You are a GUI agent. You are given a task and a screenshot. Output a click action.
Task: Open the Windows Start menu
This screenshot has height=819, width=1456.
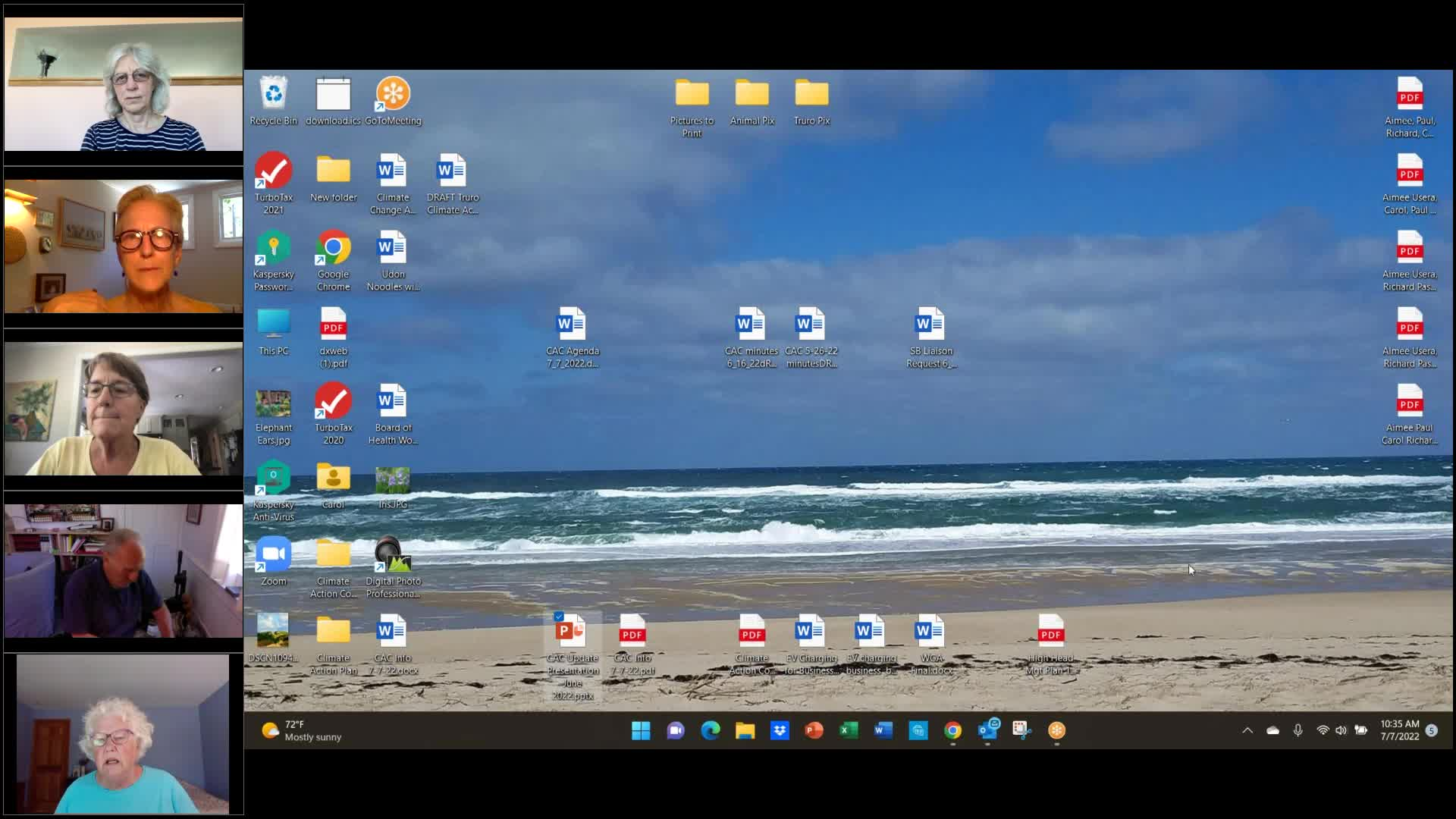tap(641, 730)
